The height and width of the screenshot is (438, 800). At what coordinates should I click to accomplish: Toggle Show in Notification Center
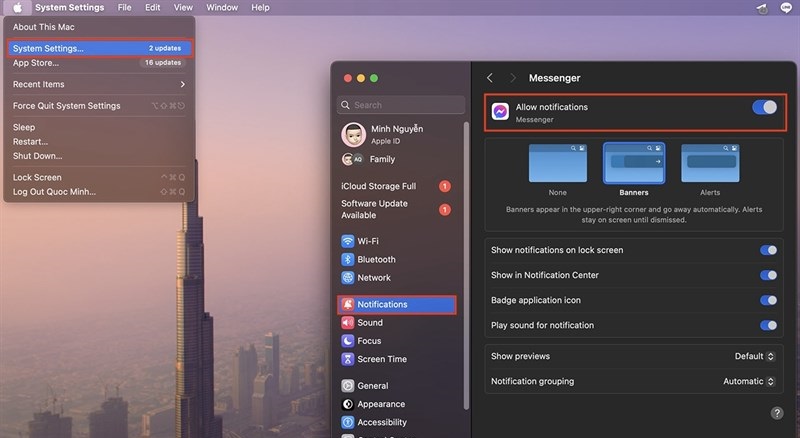768,275
